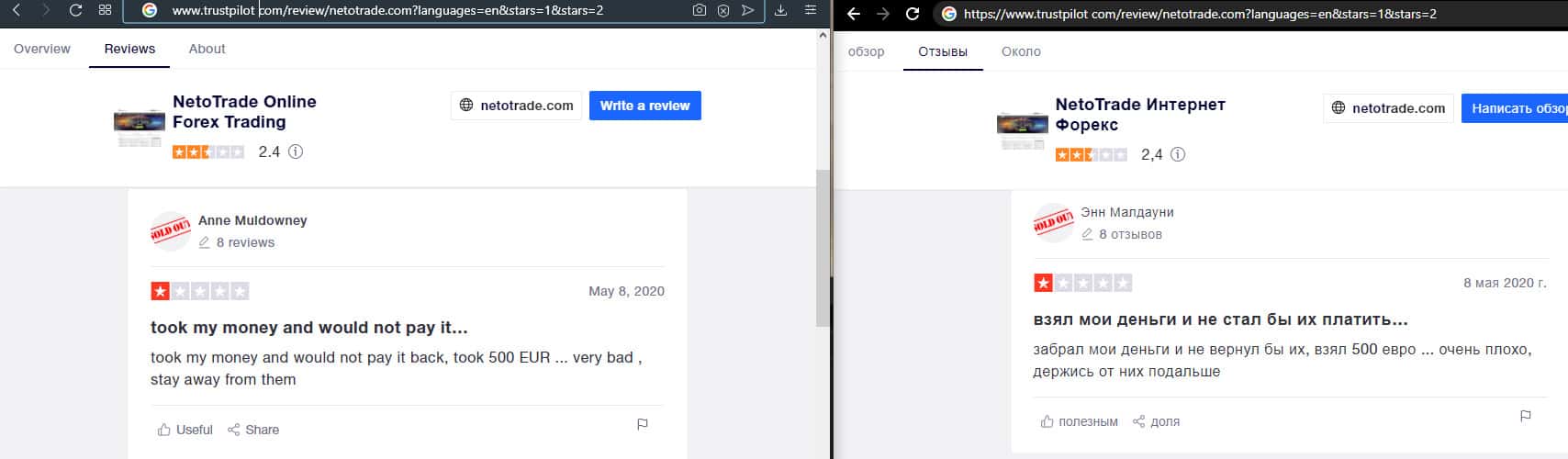Click the one-star rating on Russian review
The image size is (1568, 459).
tap(1083, 284)
